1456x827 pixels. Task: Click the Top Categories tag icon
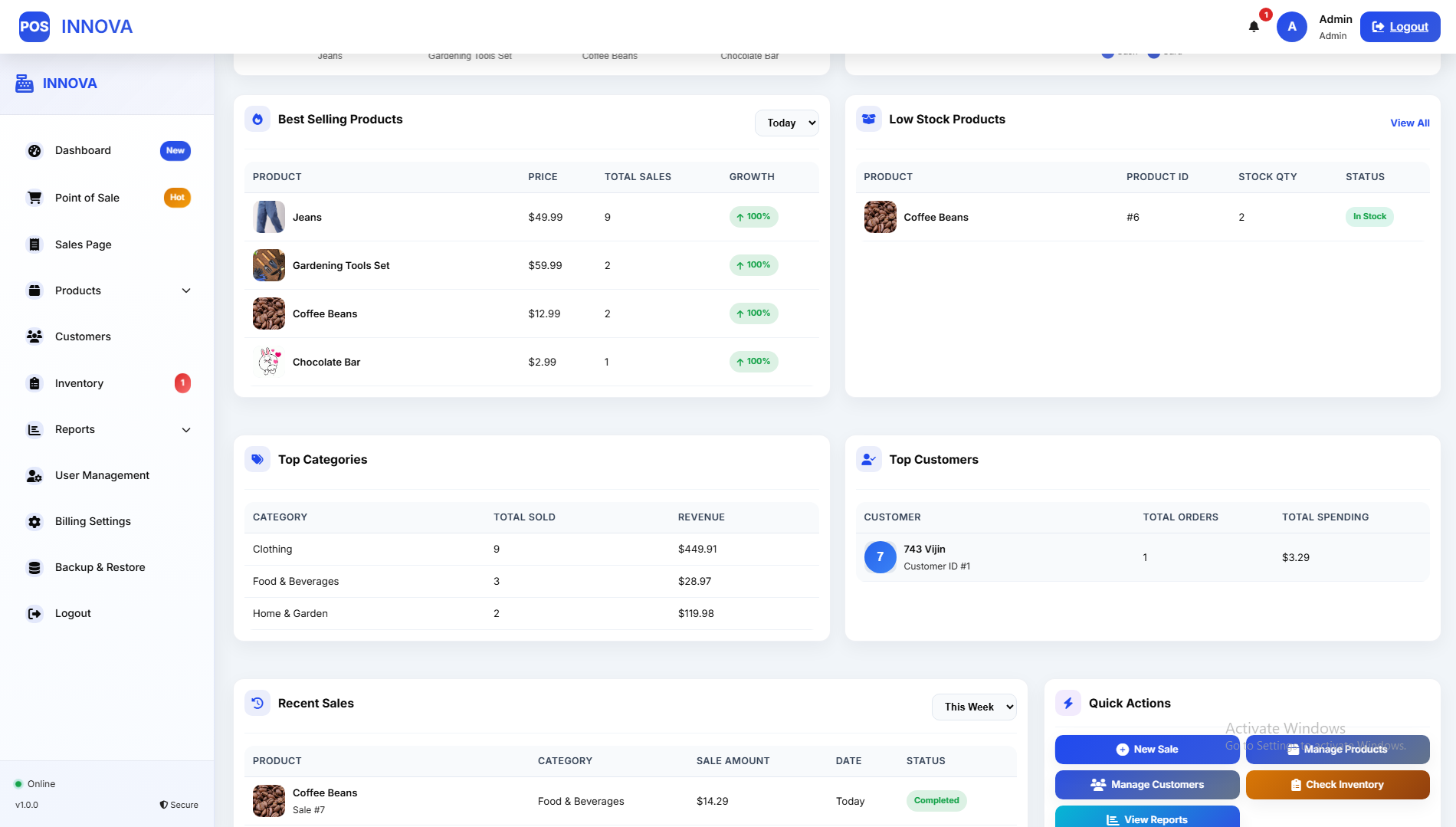[257, 460]
